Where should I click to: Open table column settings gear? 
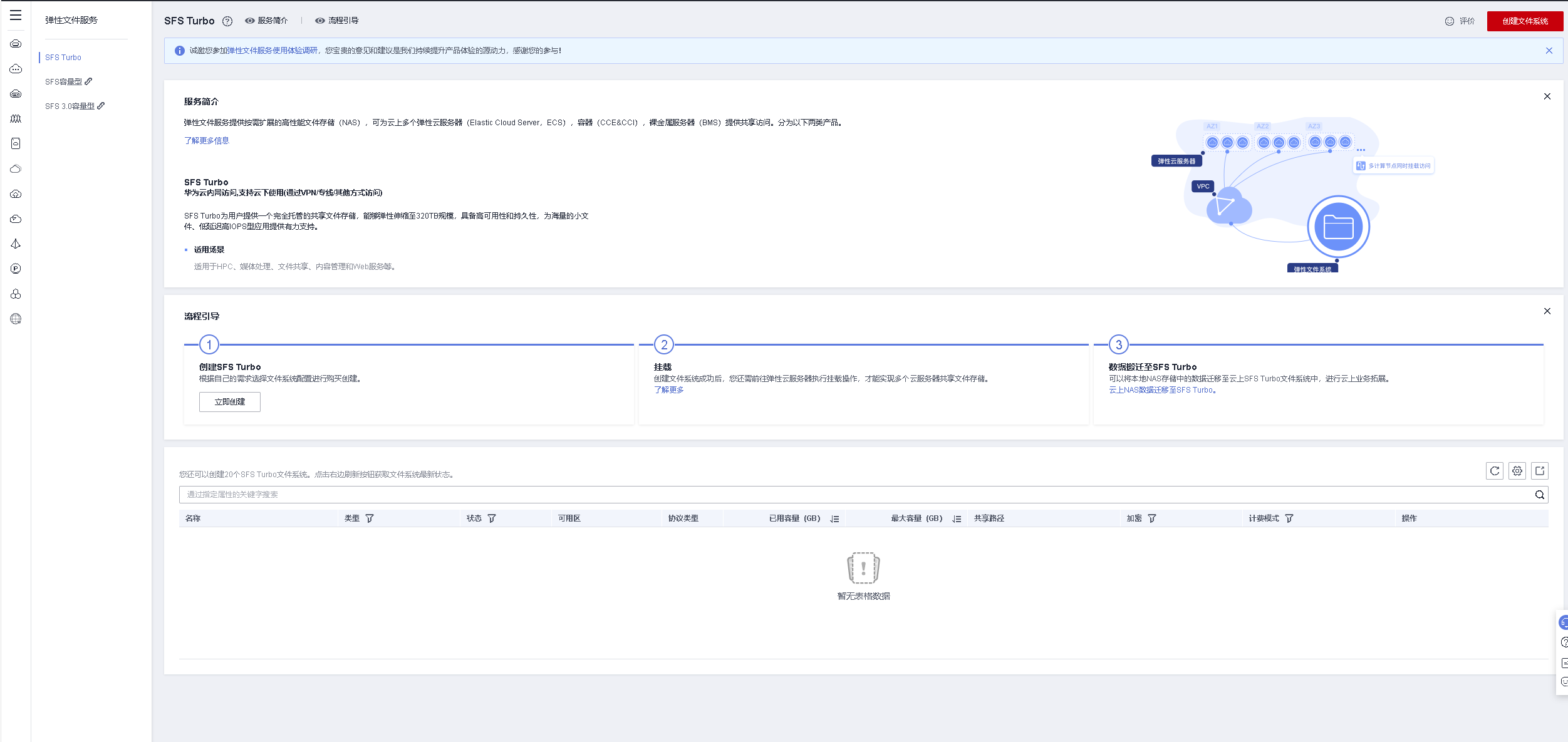1517,471
